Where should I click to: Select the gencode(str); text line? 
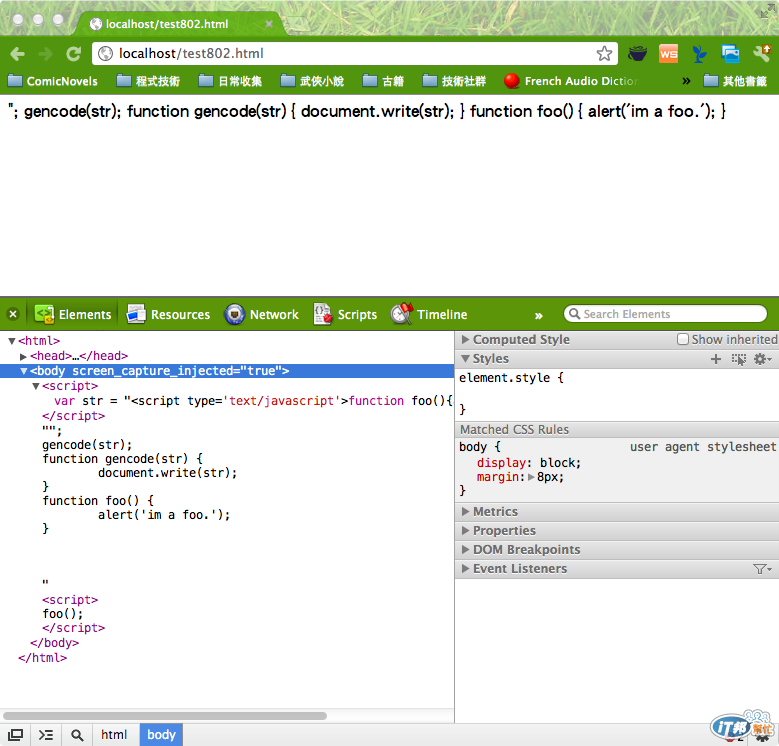coord(87,445)
